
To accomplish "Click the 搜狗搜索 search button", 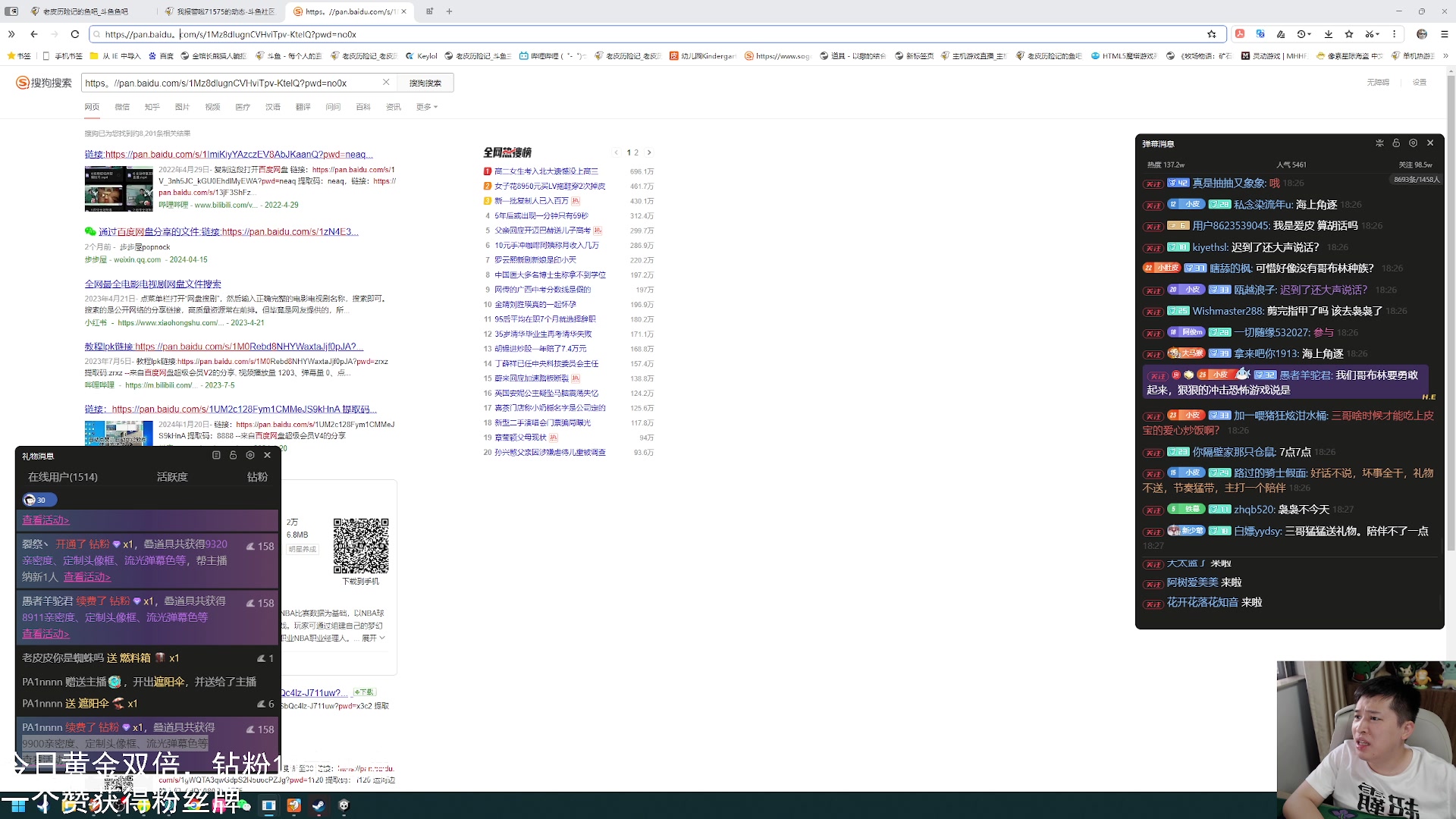I will (425, 83).
